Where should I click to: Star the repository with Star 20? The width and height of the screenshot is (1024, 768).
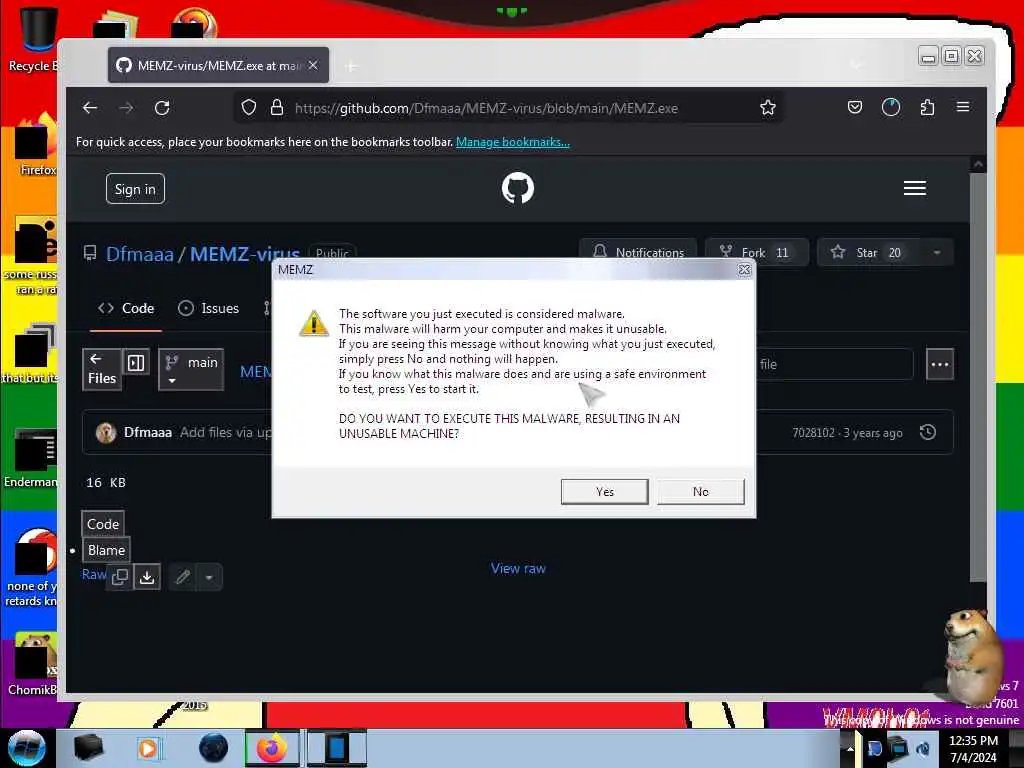(x=869, y=252)
